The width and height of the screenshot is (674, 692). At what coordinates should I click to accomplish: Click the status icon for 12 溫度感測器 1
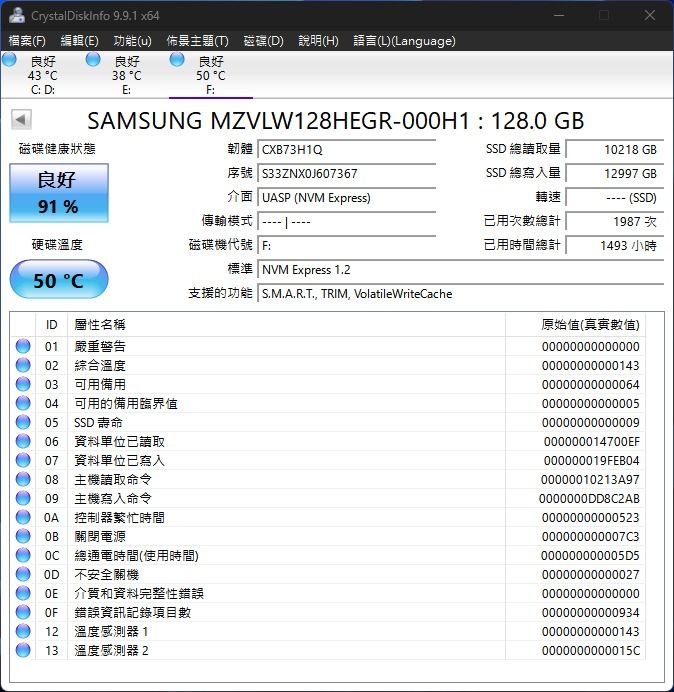23,631
